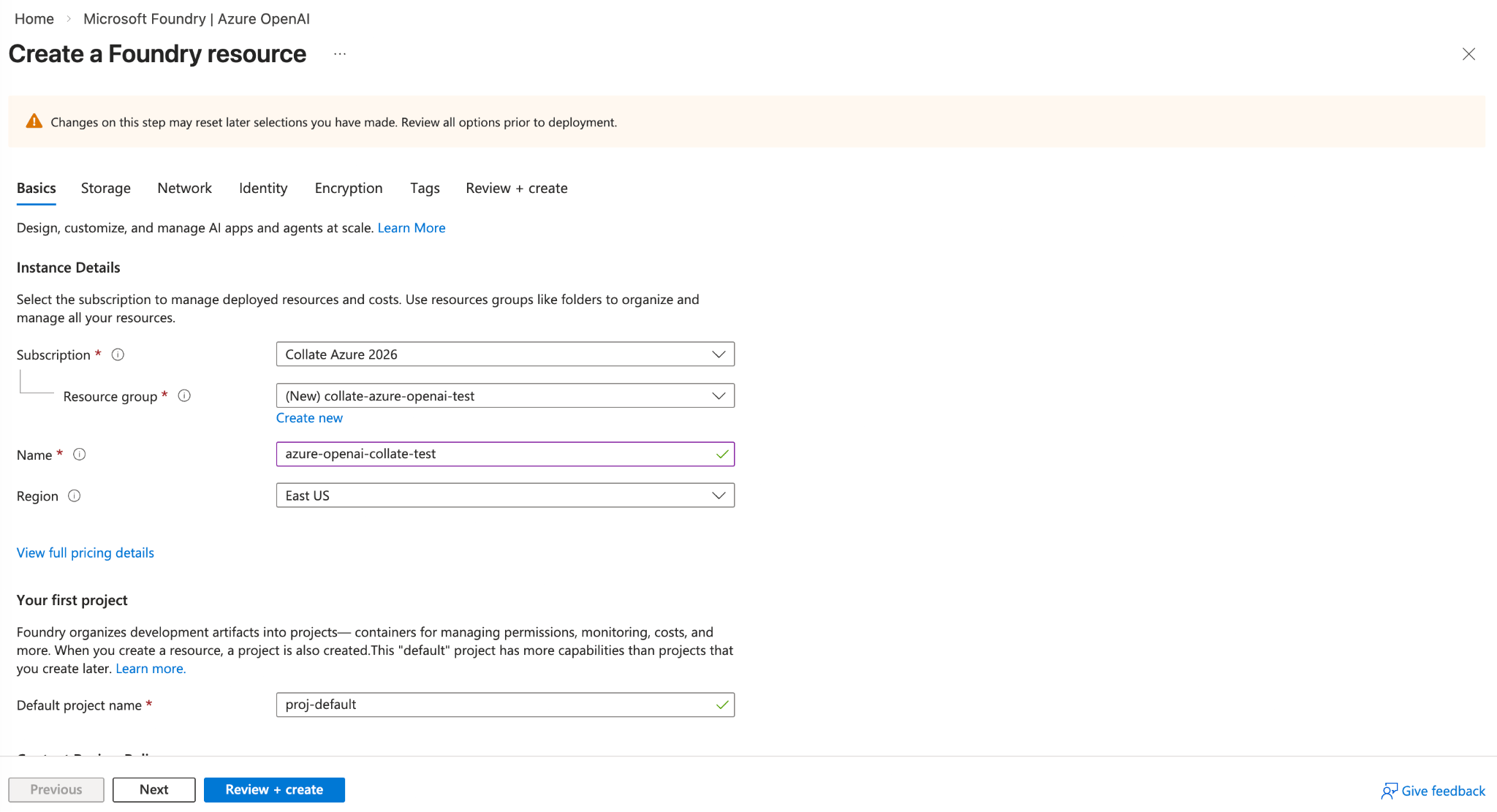Switch to the Tags tab
This screenshot has height=812, width=1497.
point(425,188)
